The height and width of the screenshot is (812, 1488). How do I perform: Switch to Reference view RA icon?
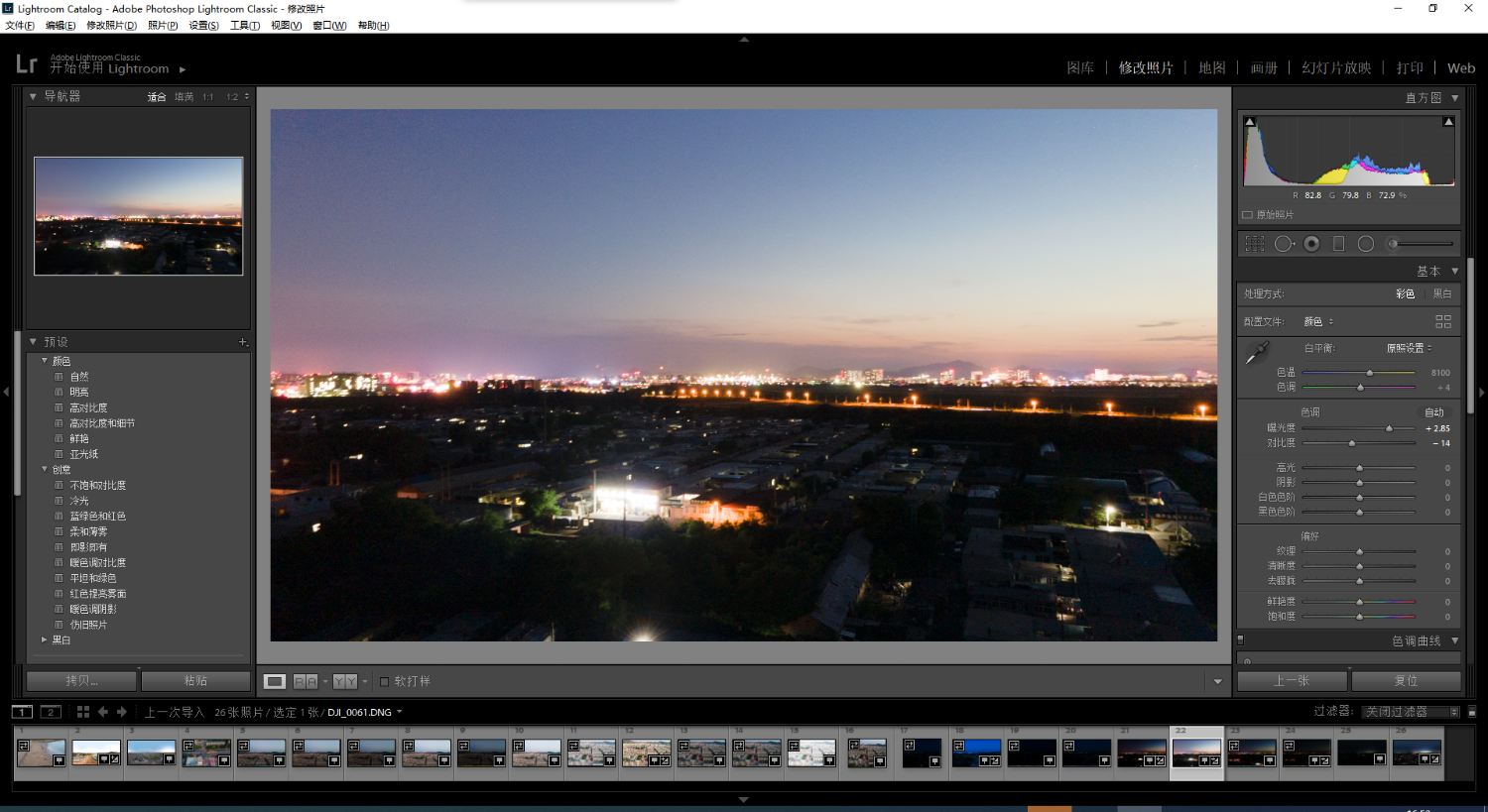(306, 681)
